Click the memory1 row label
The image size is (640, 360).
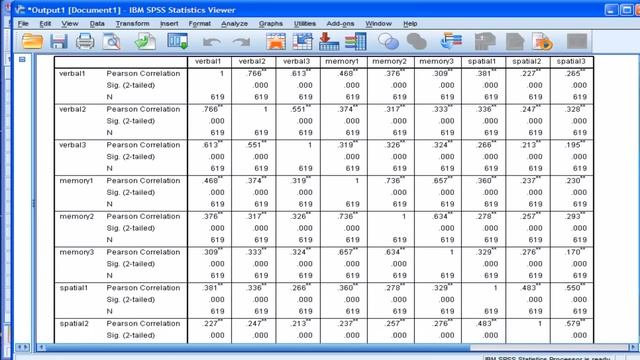pyautogui.click(x=76, y=181)
